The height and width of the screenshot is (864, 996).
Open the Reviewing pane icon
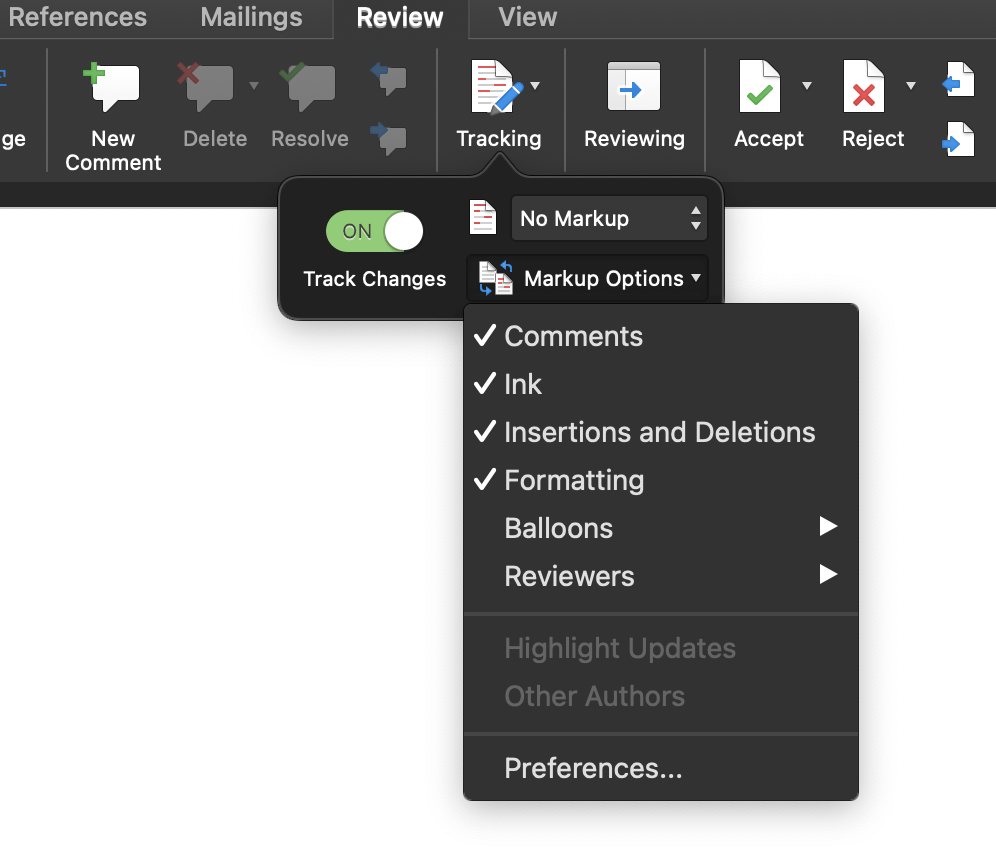click(634, 88)
